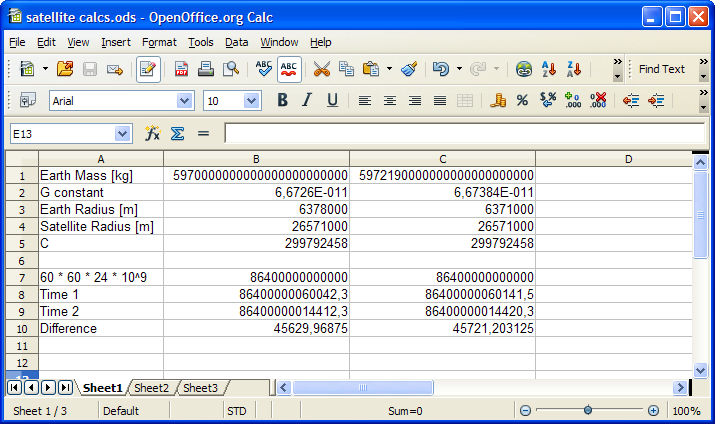This screenshot has width=715, height=424.
Task: Export directly as PDF
Action: (181, 69)
